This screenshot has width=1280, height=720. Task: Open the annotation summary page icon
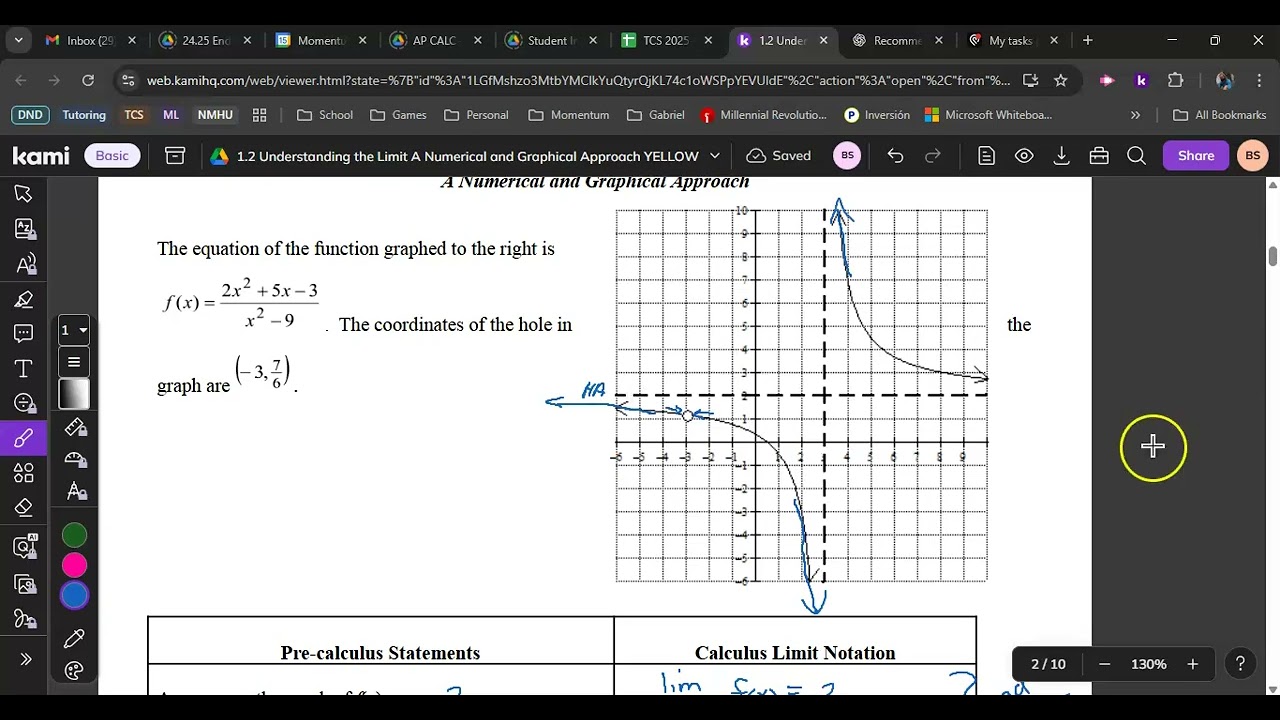987,156
